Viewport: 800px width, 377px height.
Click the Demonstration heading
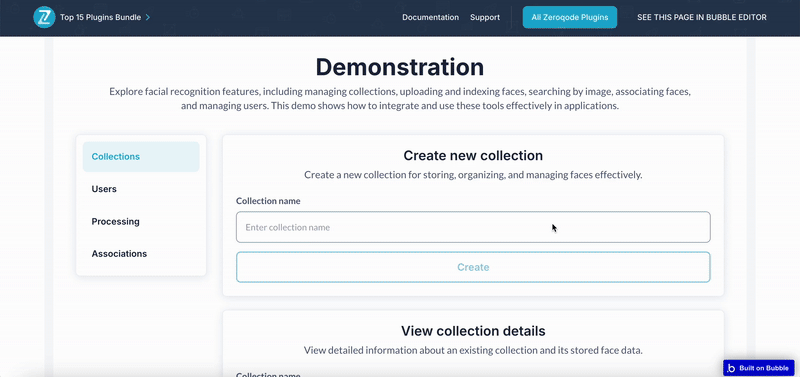tap(399, 67)
